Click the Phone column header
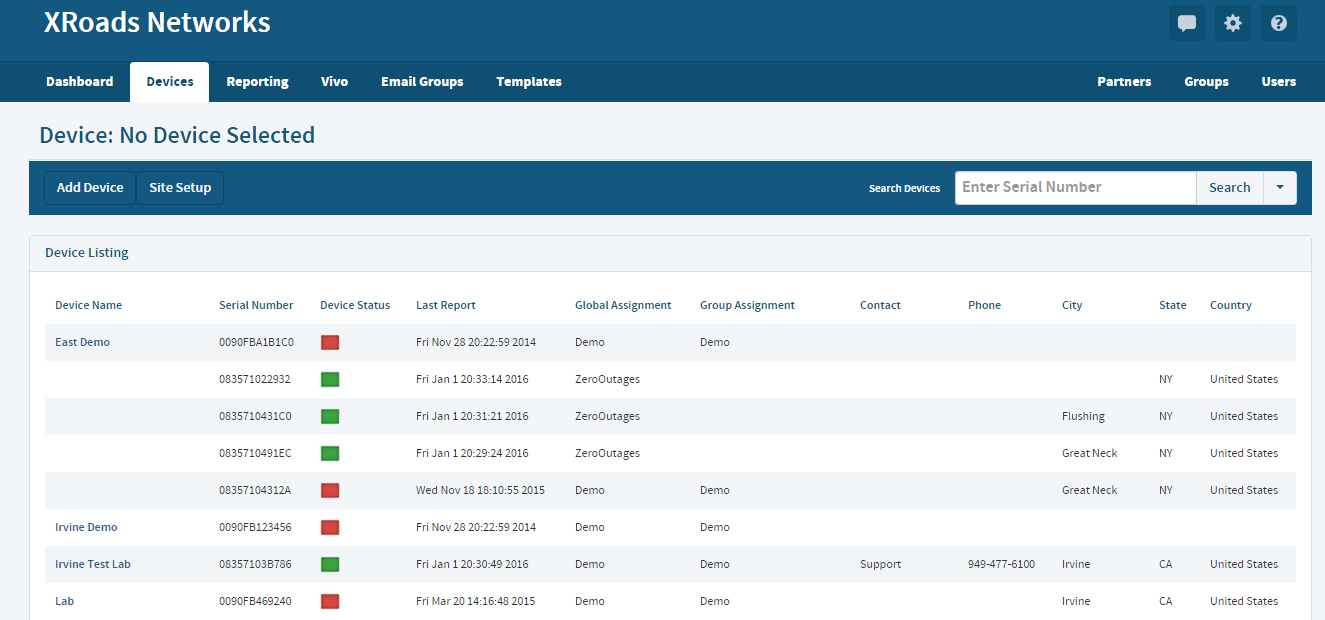Image resolution: width=1325 pixels, height=620 pixels. click(984, 305)
